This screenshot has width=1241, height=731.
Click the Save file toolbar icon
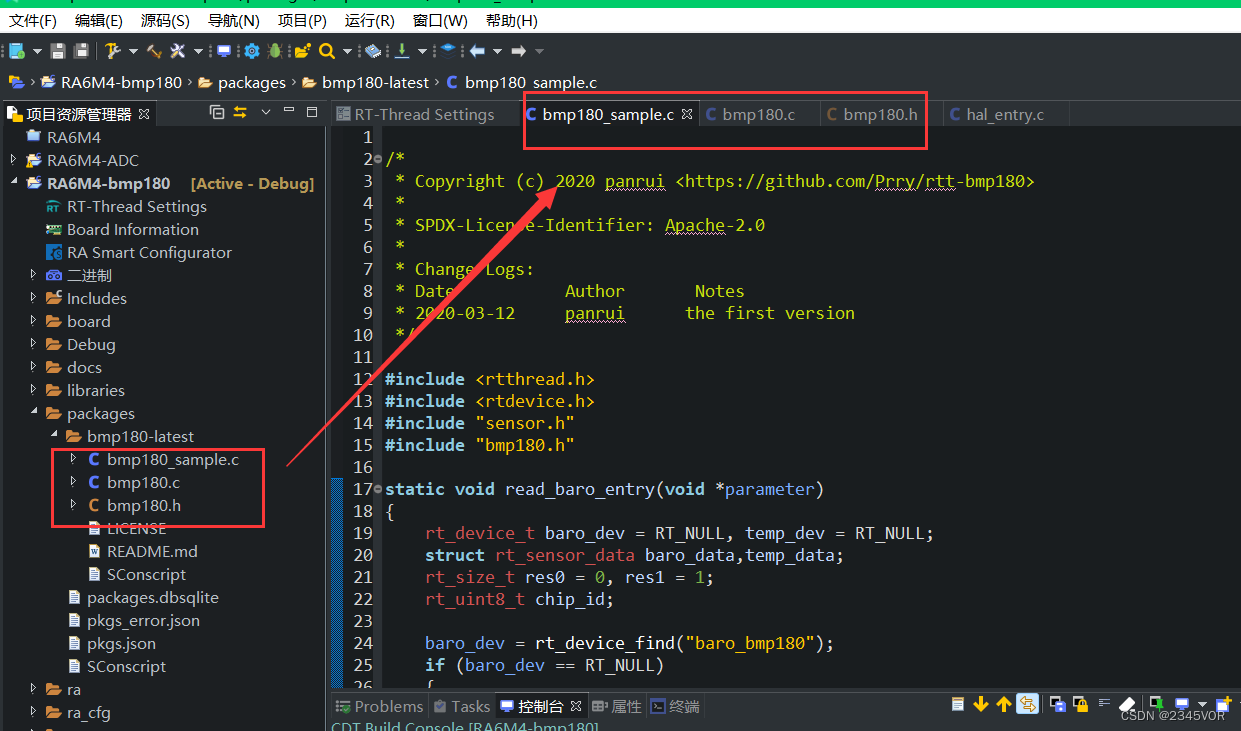click(x=58, y=51)
